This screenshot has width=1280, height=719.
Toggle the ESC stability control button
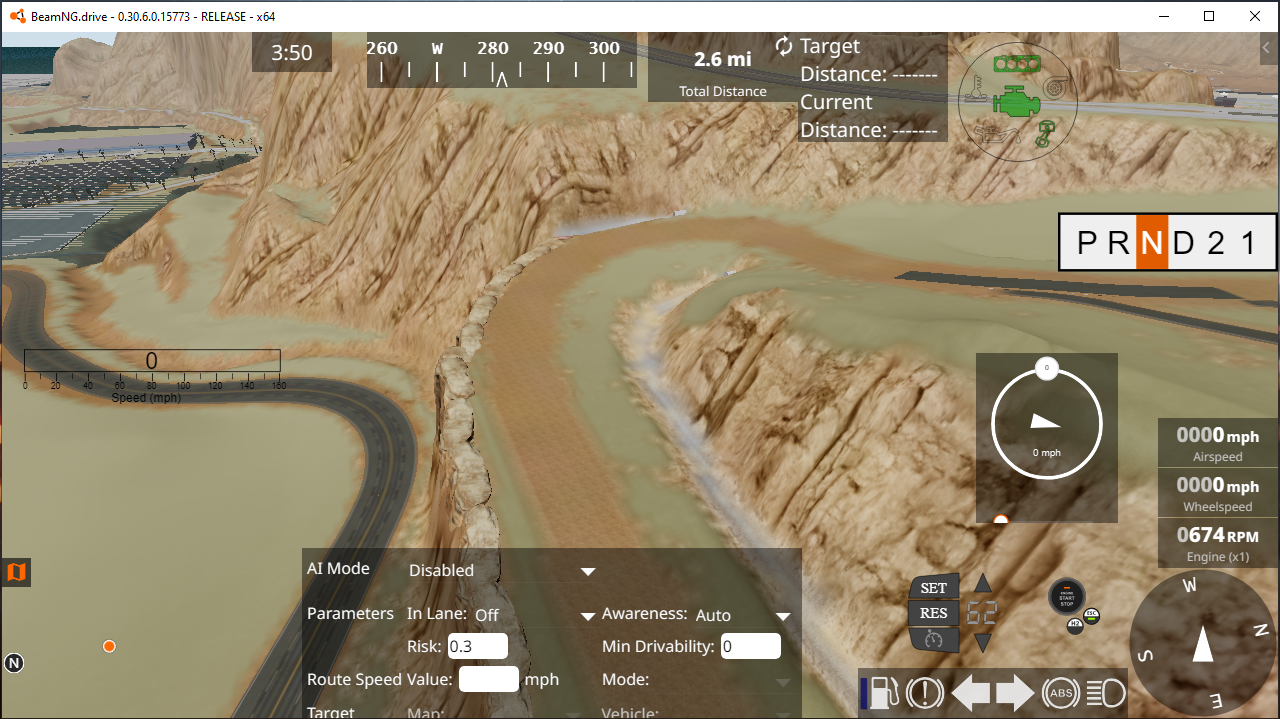(1092, 616)
